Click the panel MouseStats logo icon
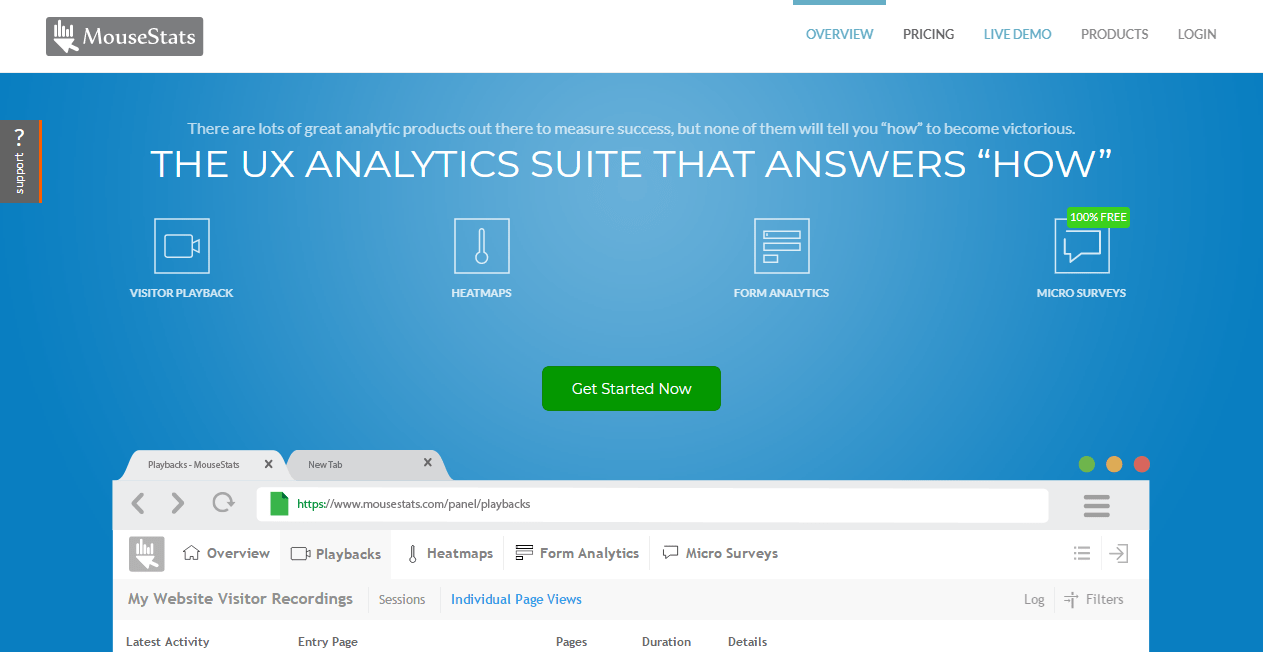 tap(147, 554)
